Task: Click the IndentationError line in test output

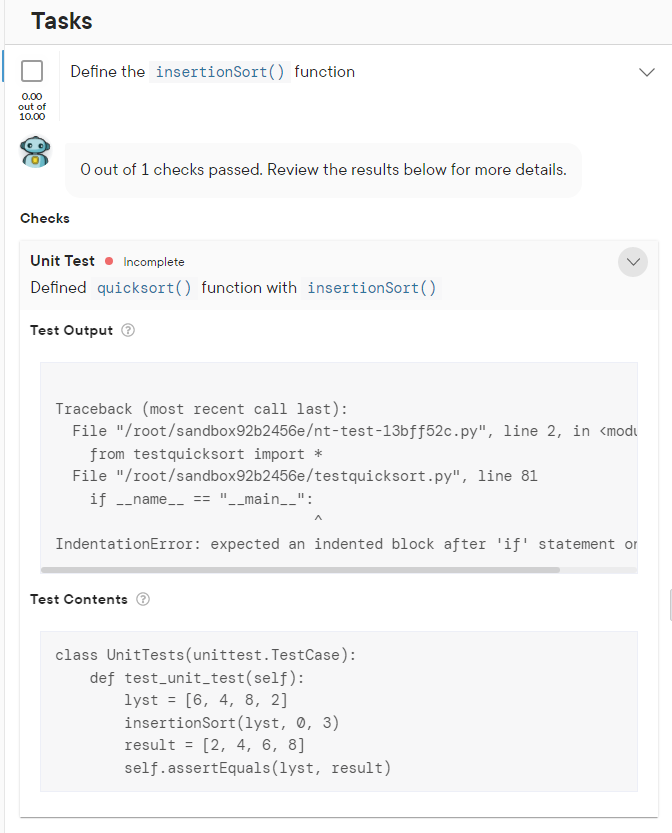Action: pos(346,544)
